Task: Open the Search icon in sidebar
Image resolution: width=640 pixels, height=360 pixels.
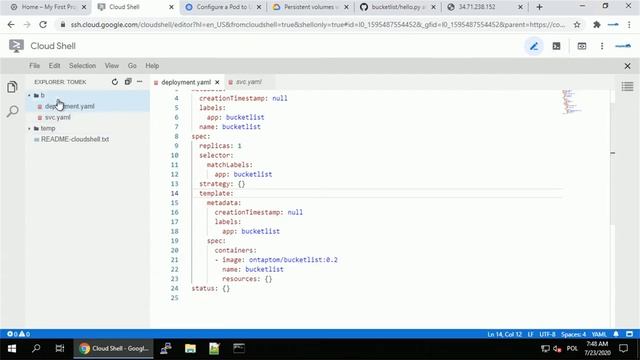Action: coord(13,111)
